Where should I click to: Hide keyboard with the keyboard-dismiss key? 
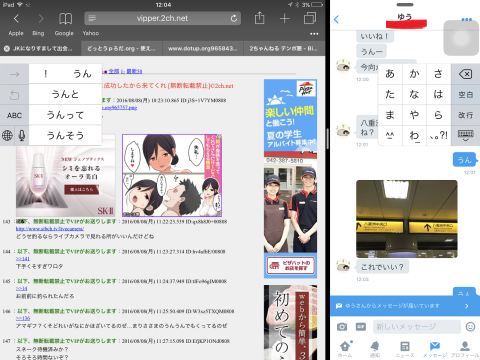click(466, 135)
